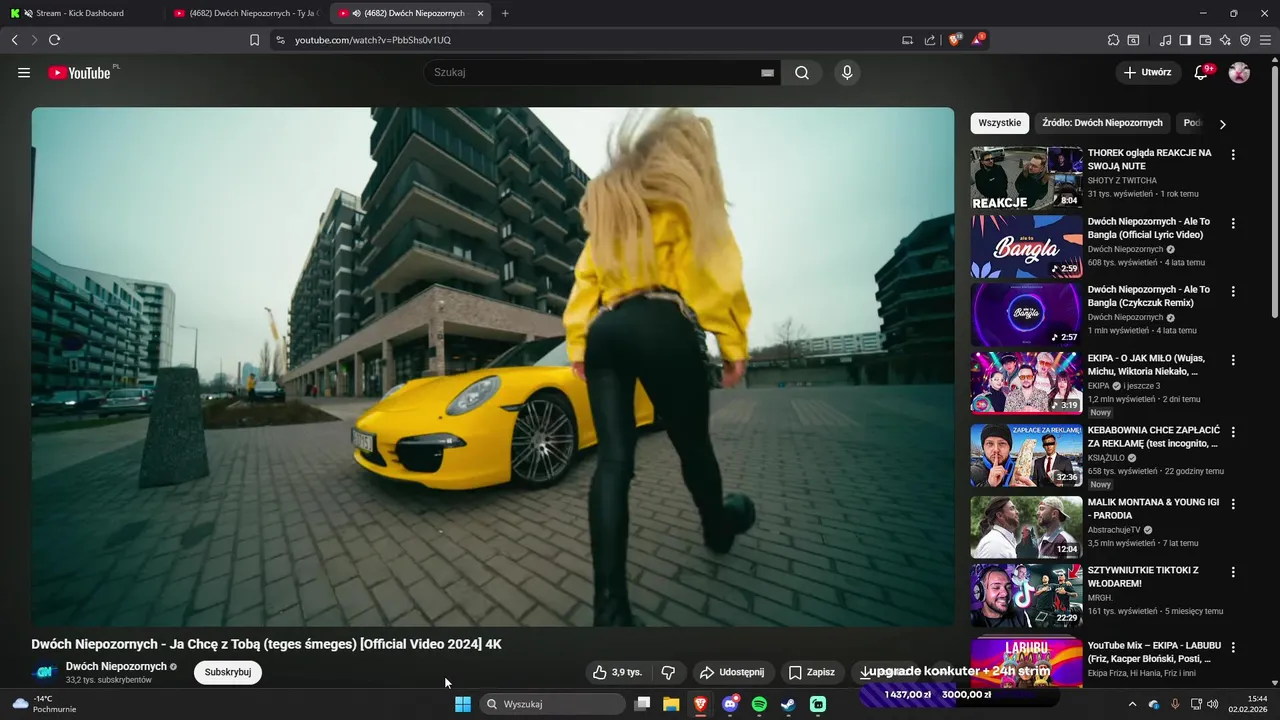Reload the page in browser toolbar

(x=54, y=40)
